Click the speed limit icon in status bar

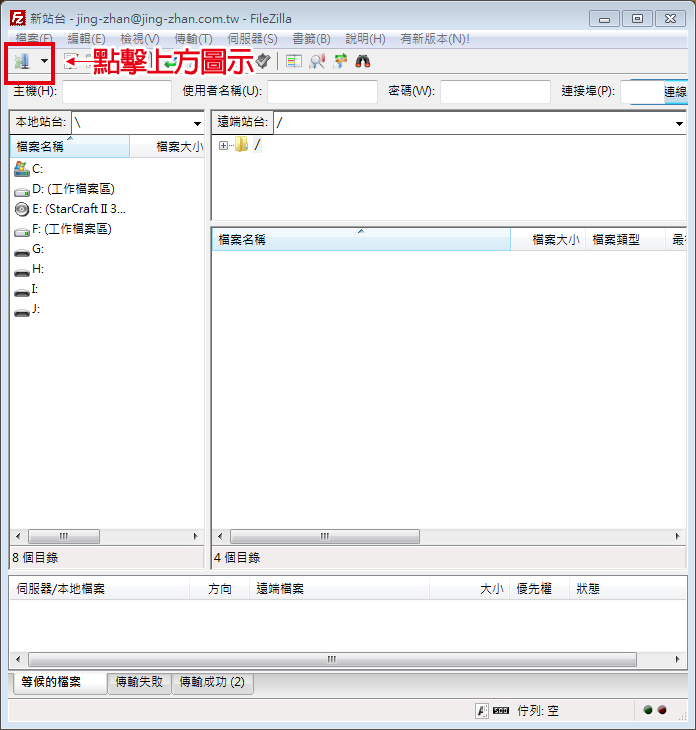(x=501, y=710)
